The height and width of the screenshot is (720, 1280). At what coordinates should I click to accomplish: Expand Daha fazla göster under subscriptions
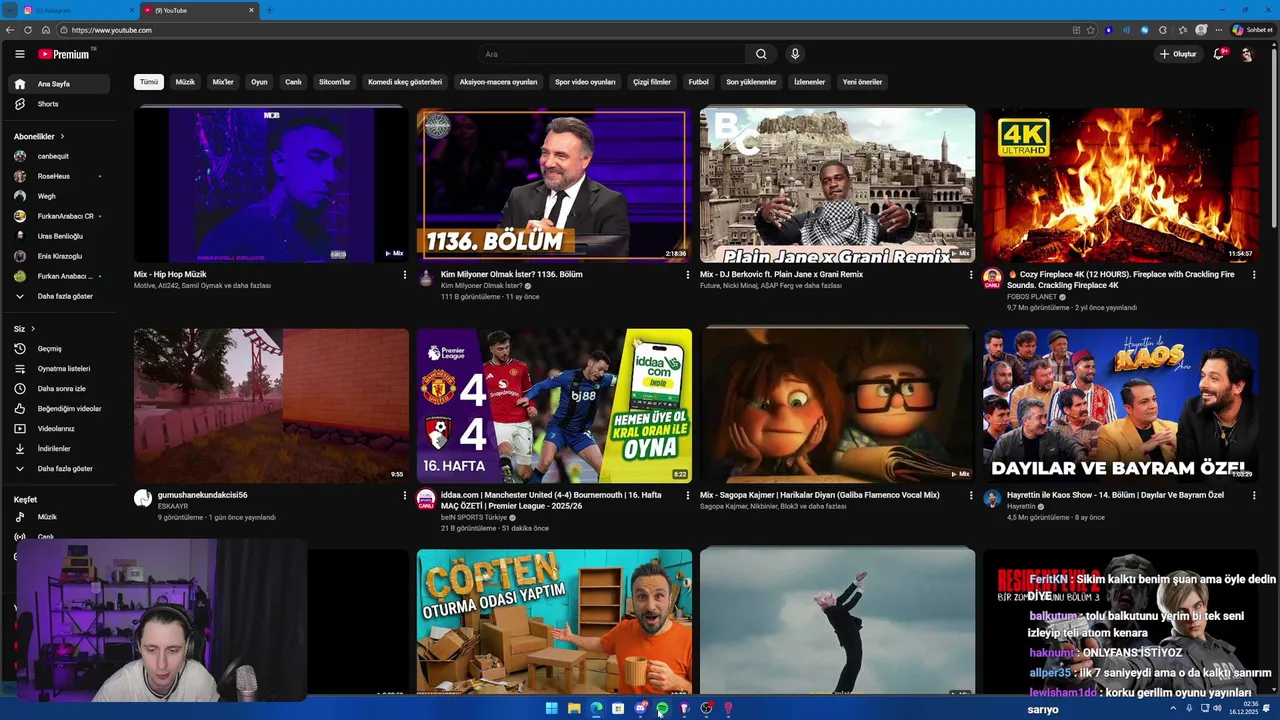point(60,296)
